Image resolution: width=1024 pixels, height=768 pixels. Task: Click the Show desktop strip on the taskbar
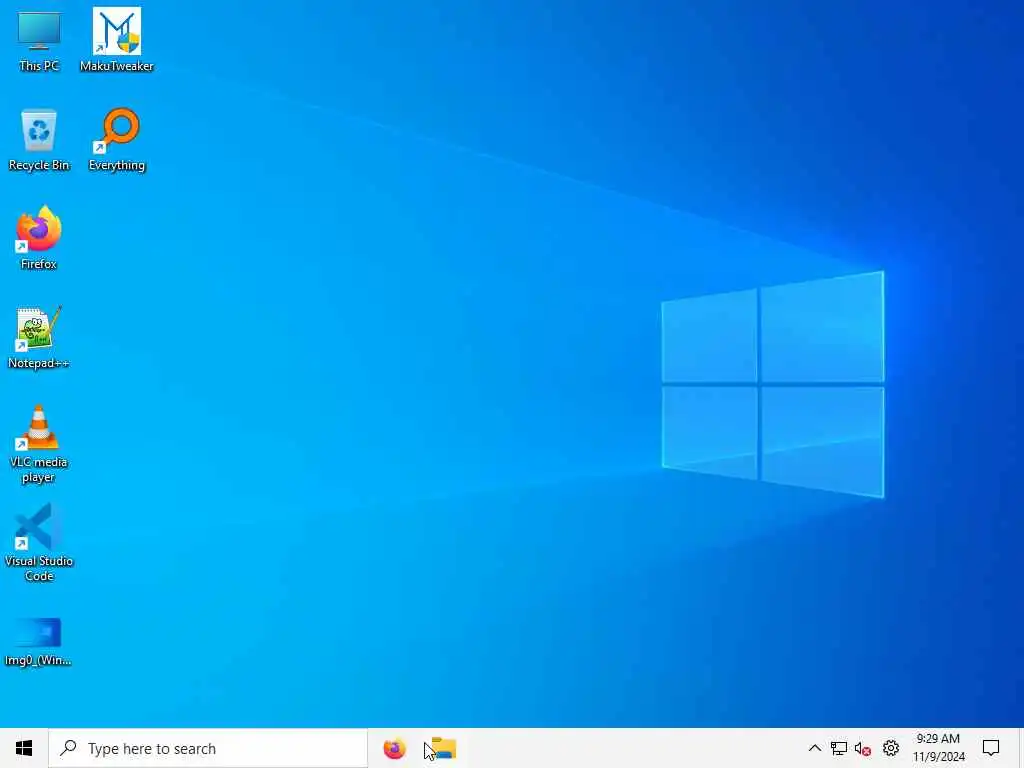[x=1021, y=748]
